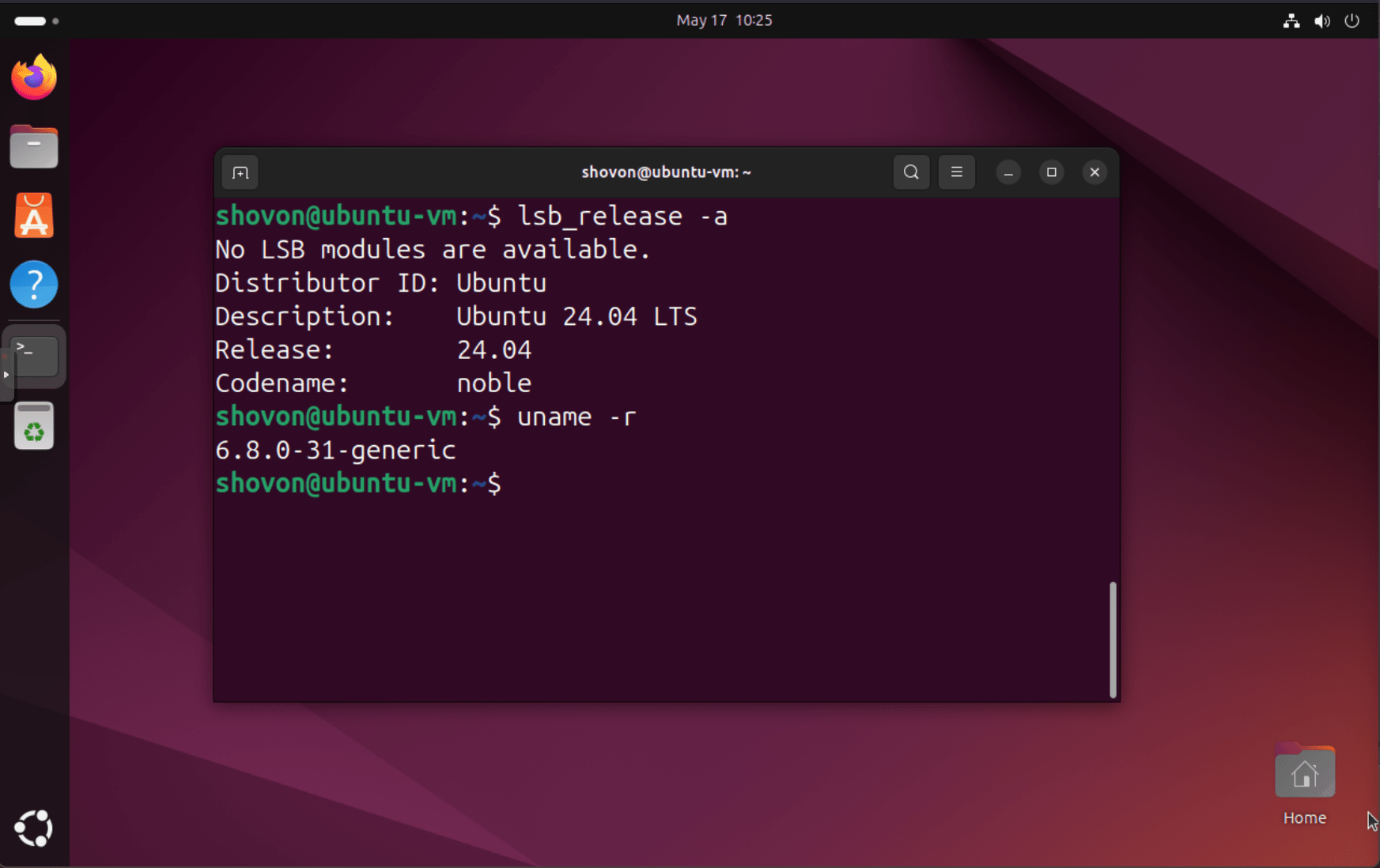Click the power status icon
Viewport: 1380px width, 868px height.
1353,21
